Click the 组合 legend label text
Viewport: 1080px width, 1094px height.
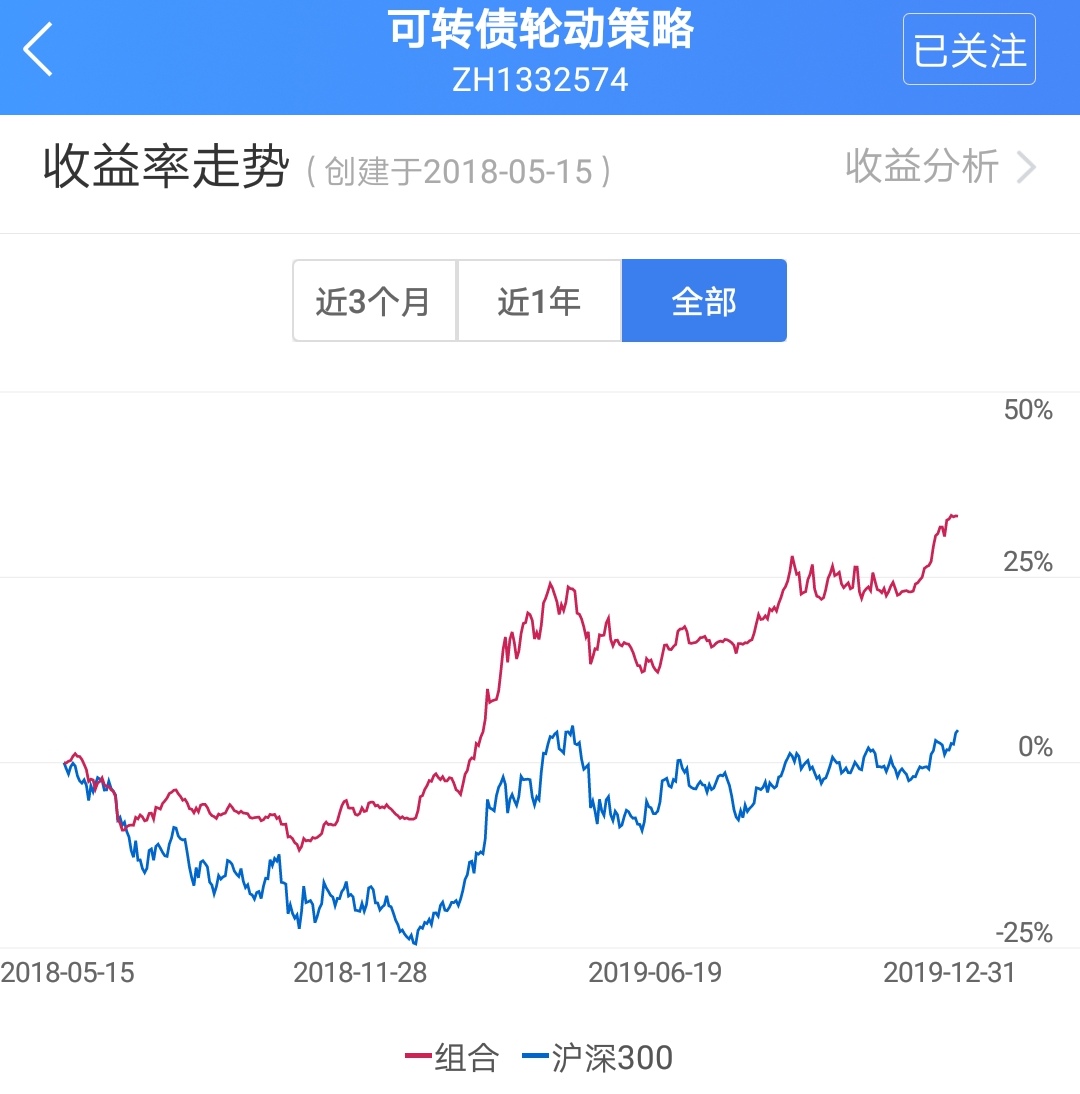pyautogui.click(x=466, y=1057)
